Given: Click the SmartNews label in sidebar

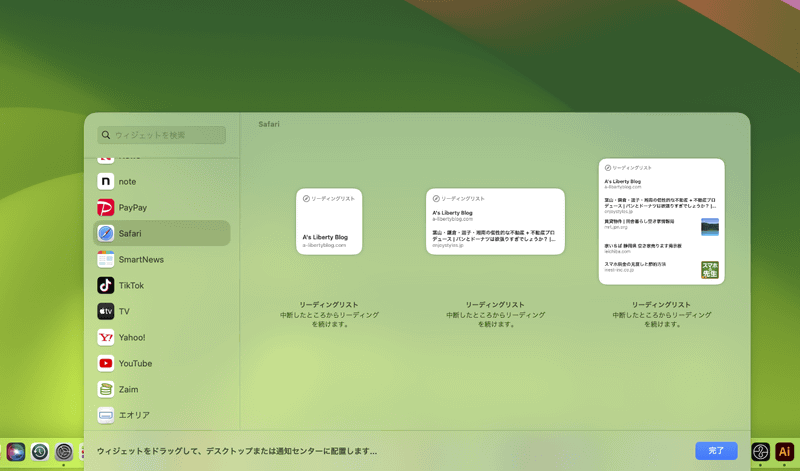Looking at the screenshot, I should [141, 259].
